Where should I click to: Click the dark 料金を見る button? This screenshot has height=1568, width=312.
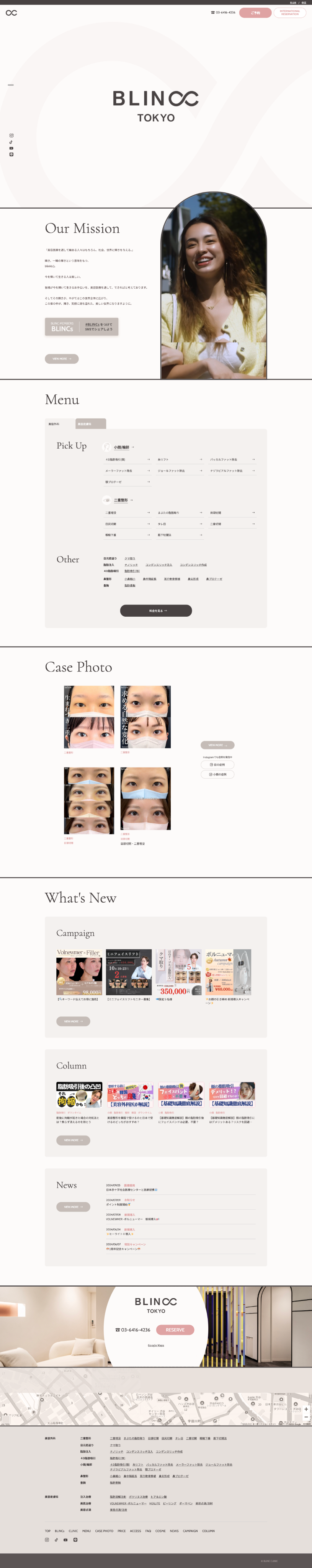(x=156, y=611)
